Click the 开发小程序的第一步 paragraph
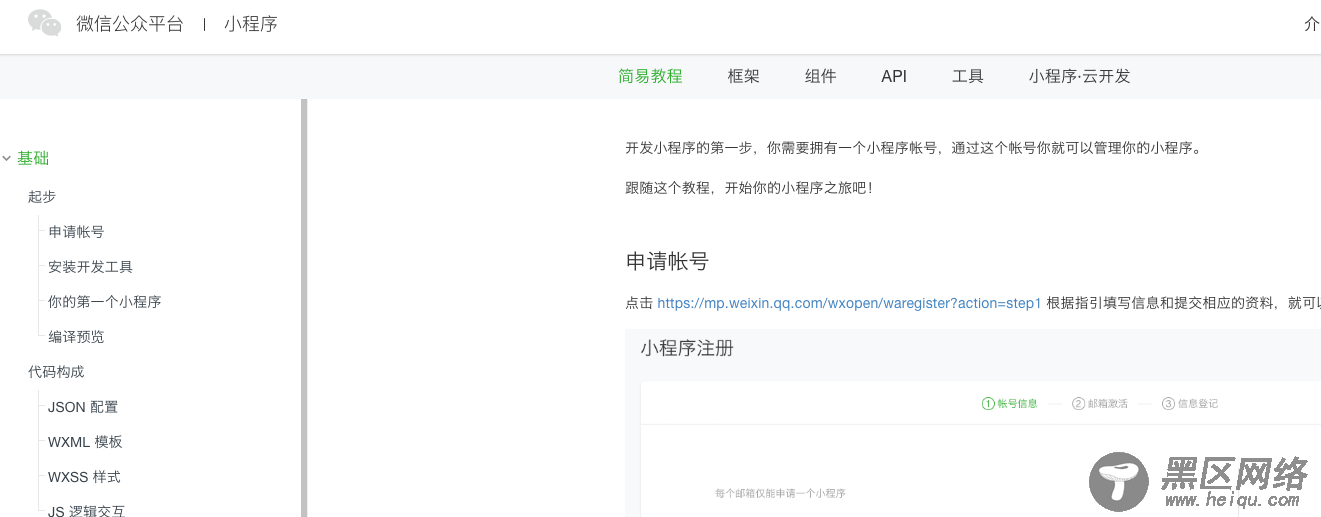This screenshot has width=1321, height=517. click(913, 148)
